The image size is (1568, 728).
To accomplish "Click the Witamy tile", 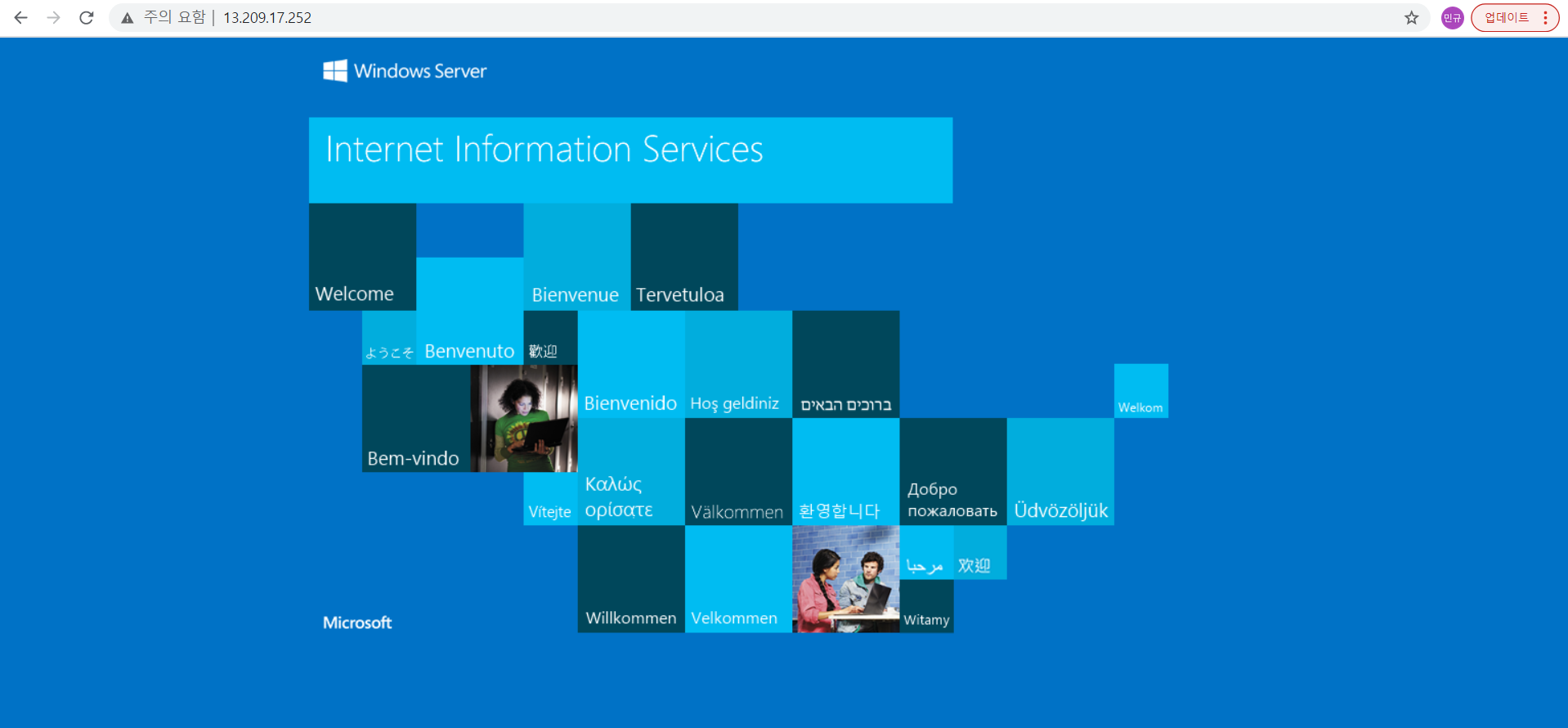I will pos(926,606).
